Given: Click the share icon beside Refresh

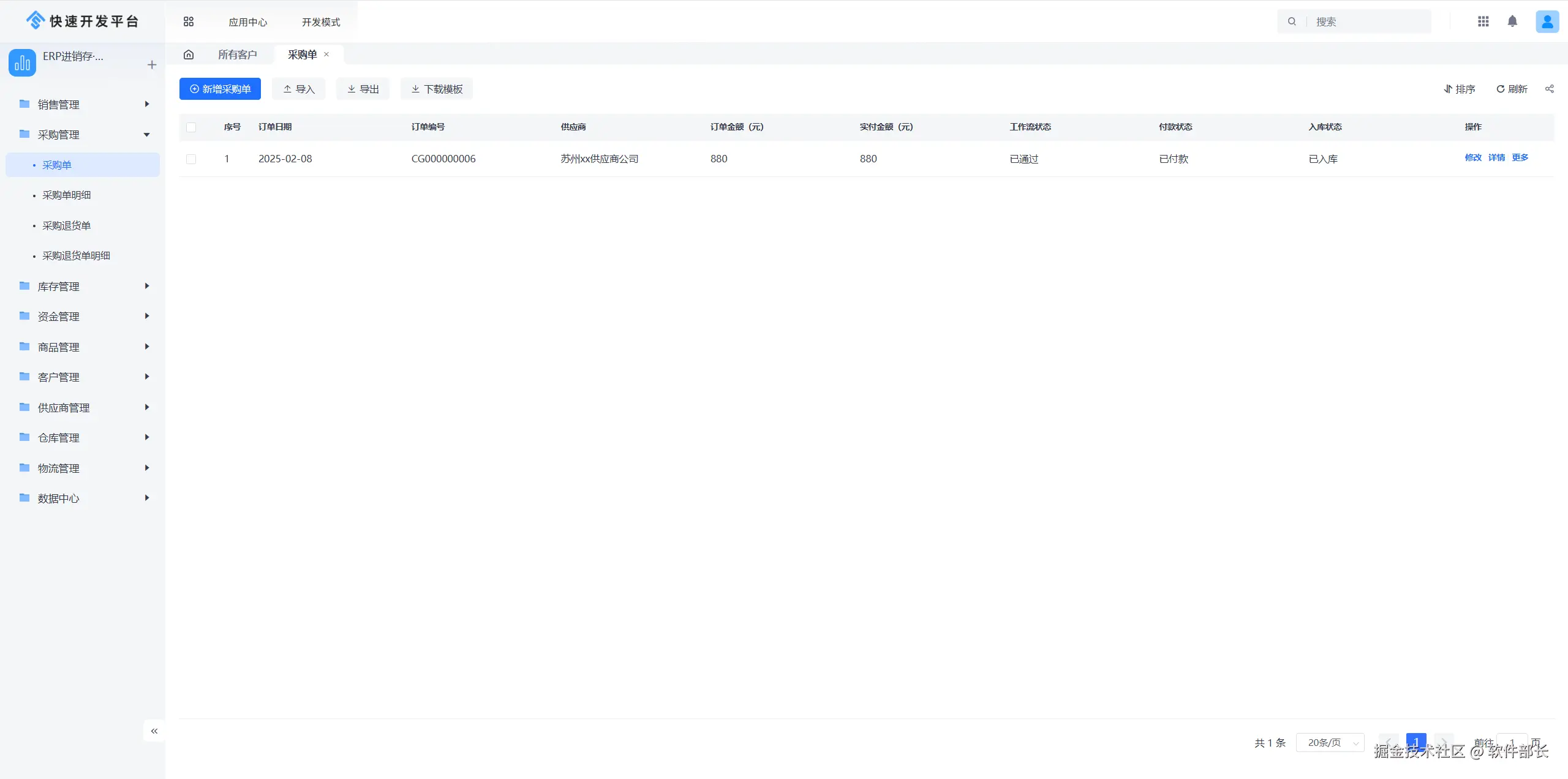Looking at the screenshot, I should pos(1549,89).
